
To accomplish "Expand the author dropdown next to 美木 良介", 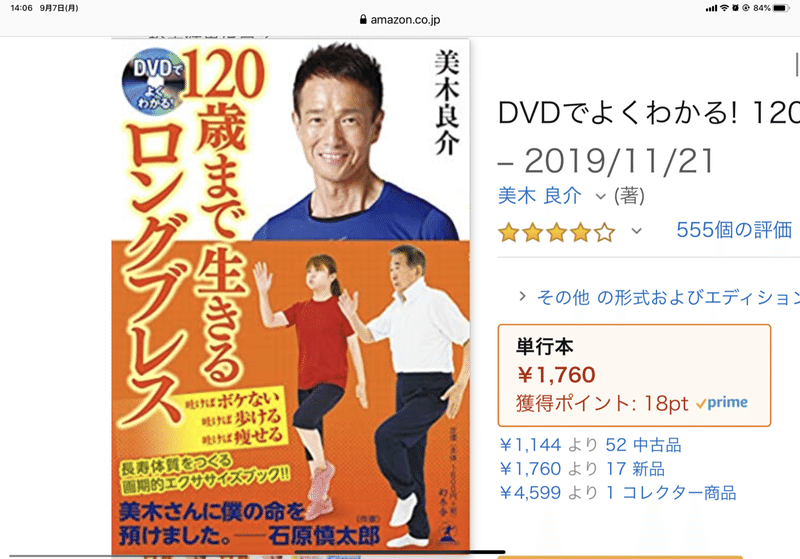I will coord(601,196).
